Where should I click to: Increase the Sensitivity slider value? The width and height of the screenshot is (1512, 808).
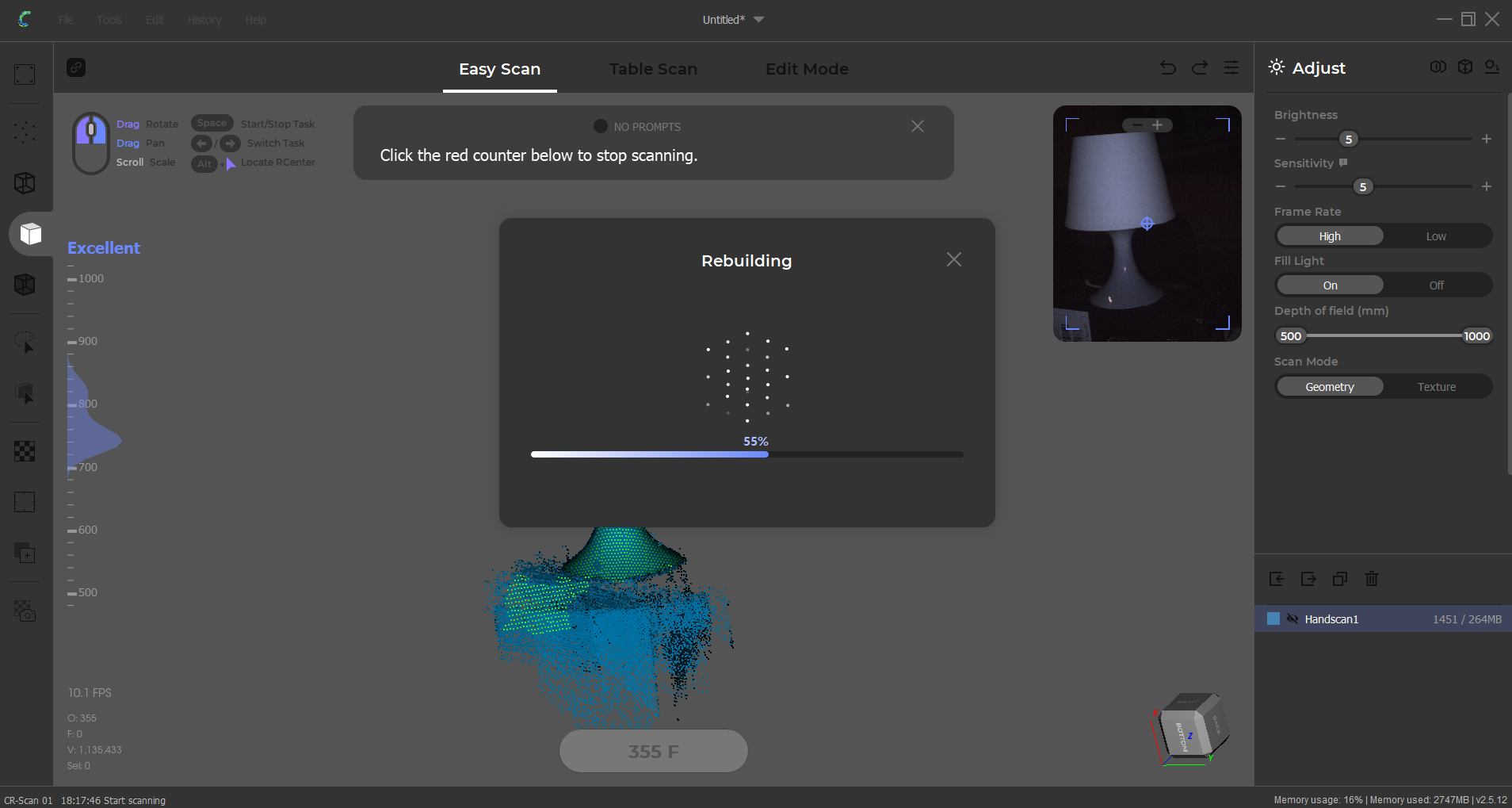point(1487,186)
